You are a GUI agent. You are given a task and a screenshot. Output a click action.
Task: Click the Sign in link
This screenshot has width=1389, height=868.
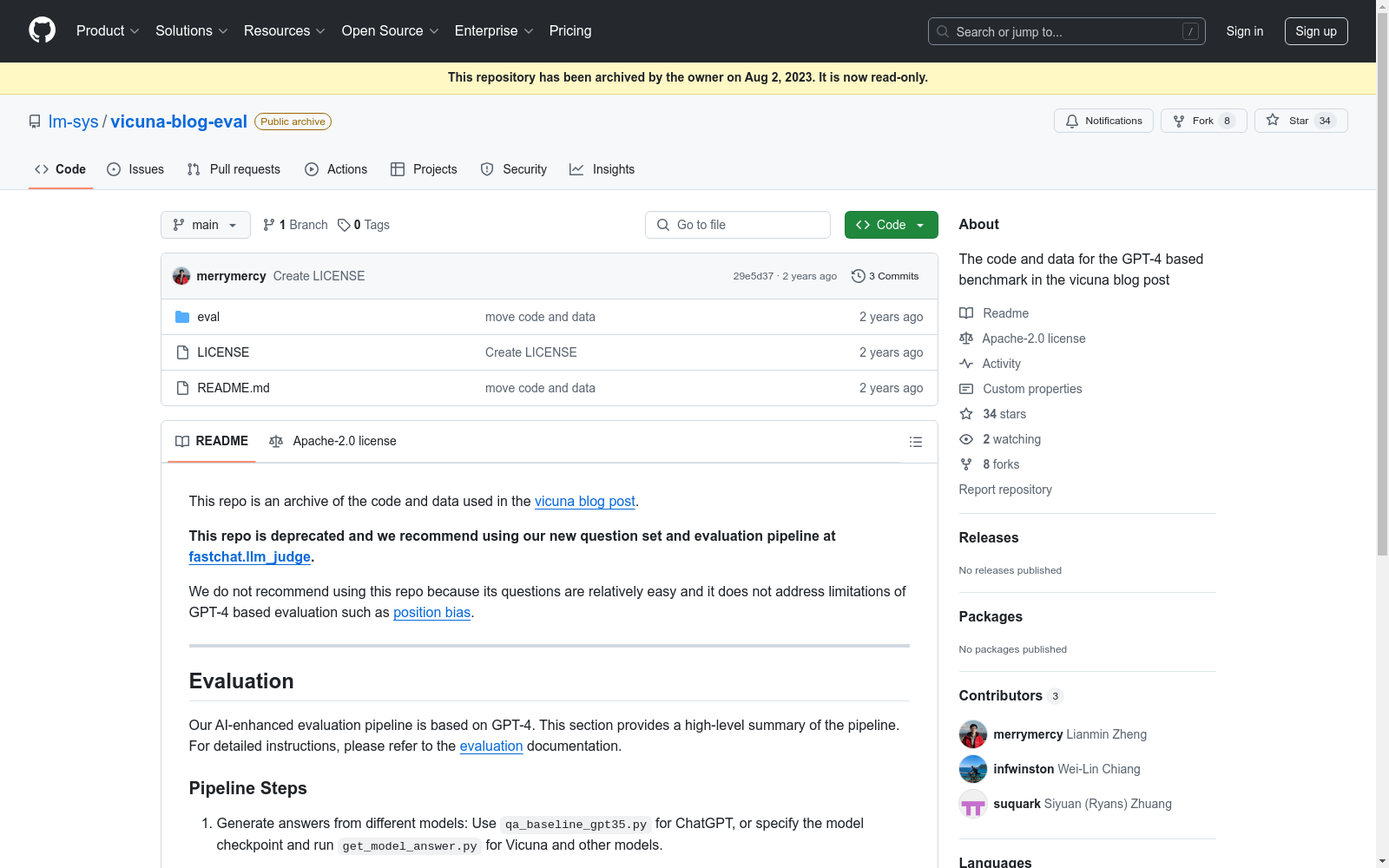(1244, 31)
